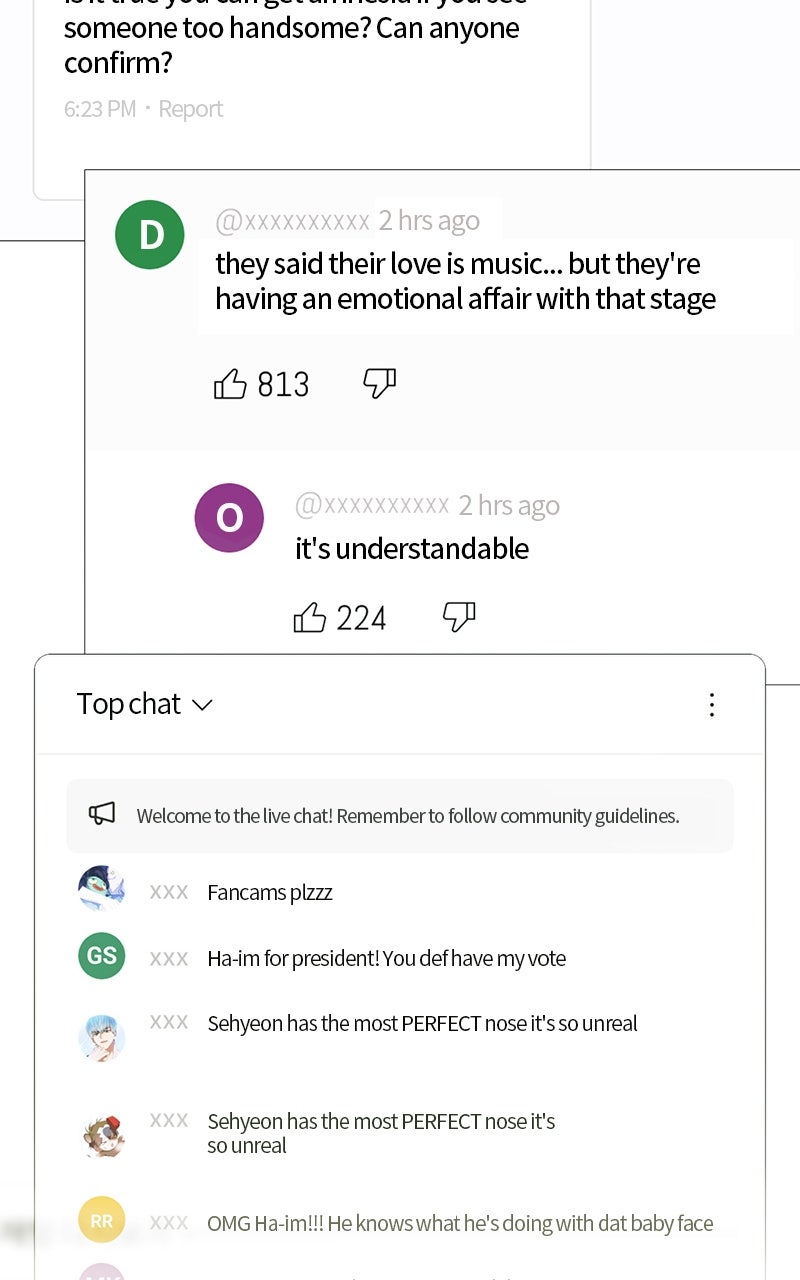800x1280 pixels.
Task: Dislike the "it's understandable" reply
Action: point(459,617)
